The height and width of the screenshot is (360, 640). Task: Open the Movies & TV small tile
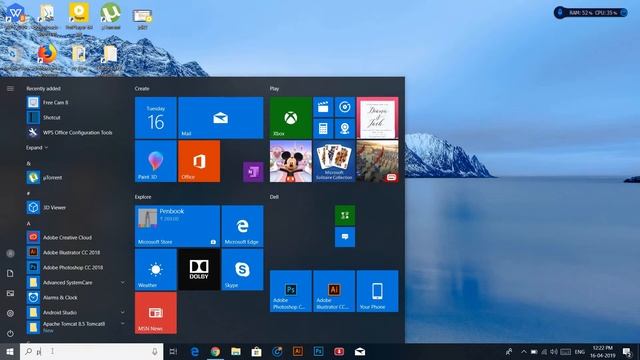(x=323, y=107)
